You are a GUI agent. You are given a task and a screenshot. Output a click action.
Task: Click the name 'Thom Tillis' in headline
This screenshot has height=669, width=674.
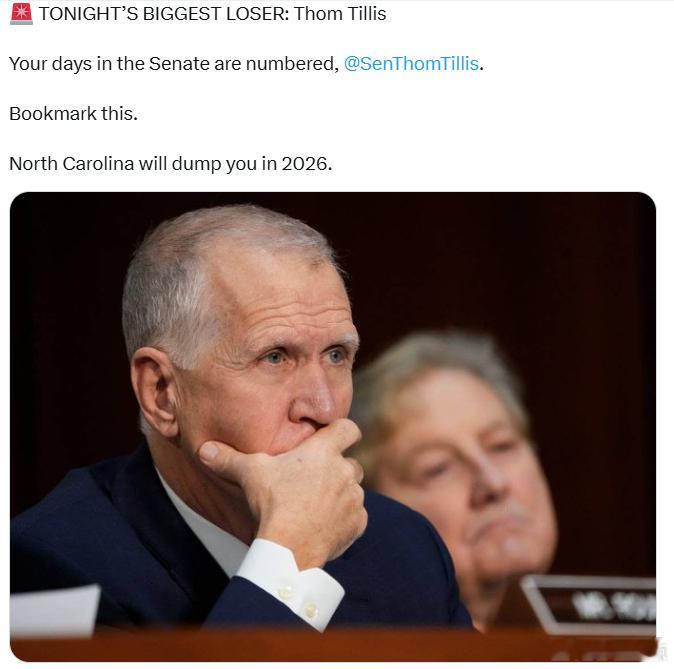[340, 14]
